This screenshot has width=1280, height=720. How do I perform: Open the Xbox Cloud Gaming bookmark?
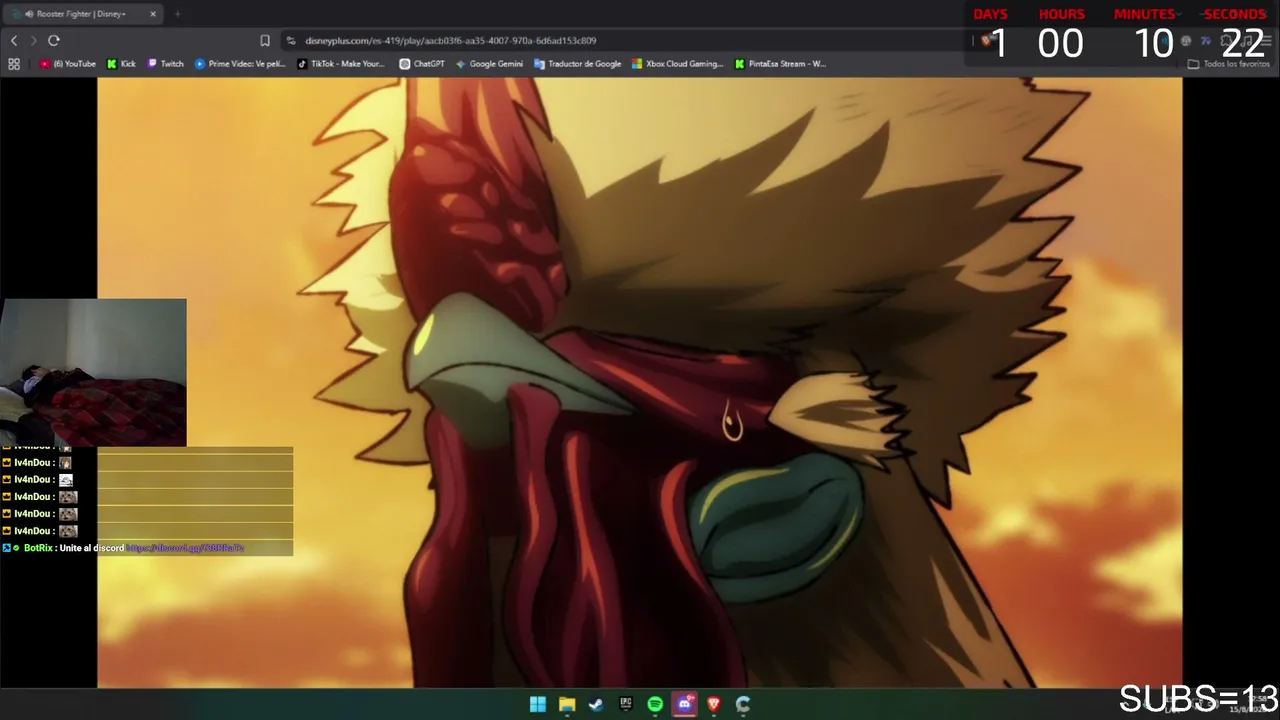click(677, 64)
